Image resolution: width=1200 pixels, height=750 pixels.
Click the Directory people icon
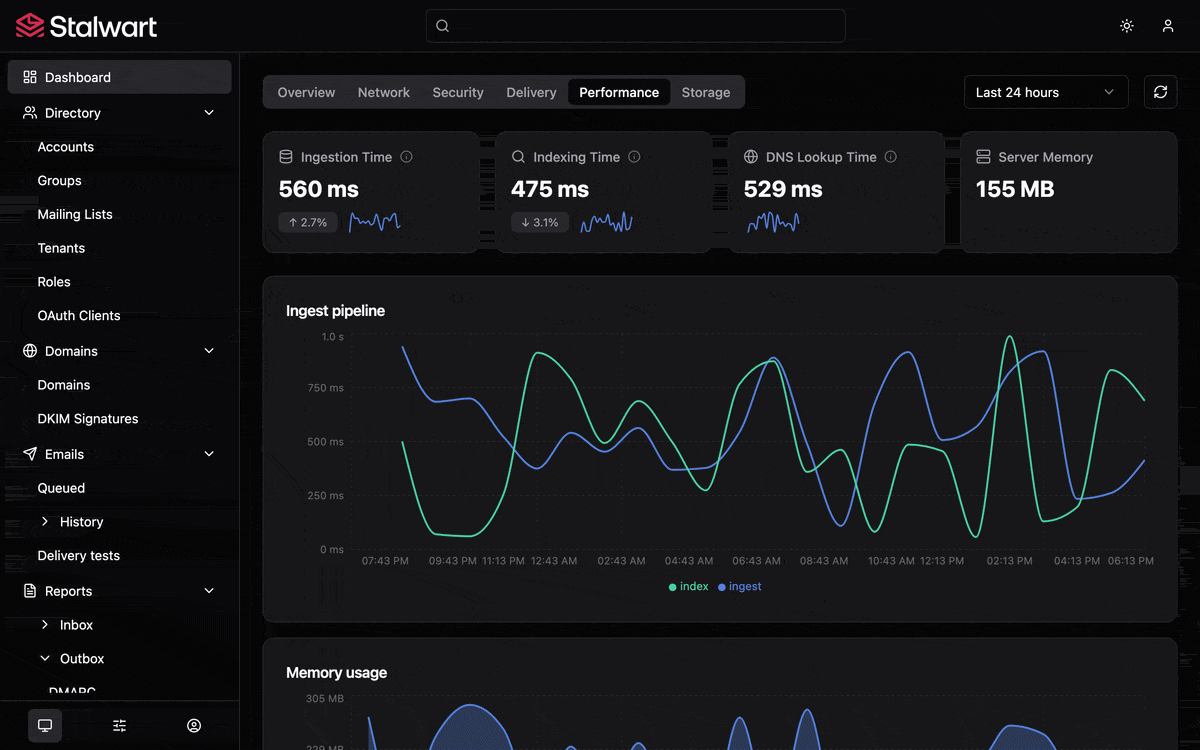30,113
